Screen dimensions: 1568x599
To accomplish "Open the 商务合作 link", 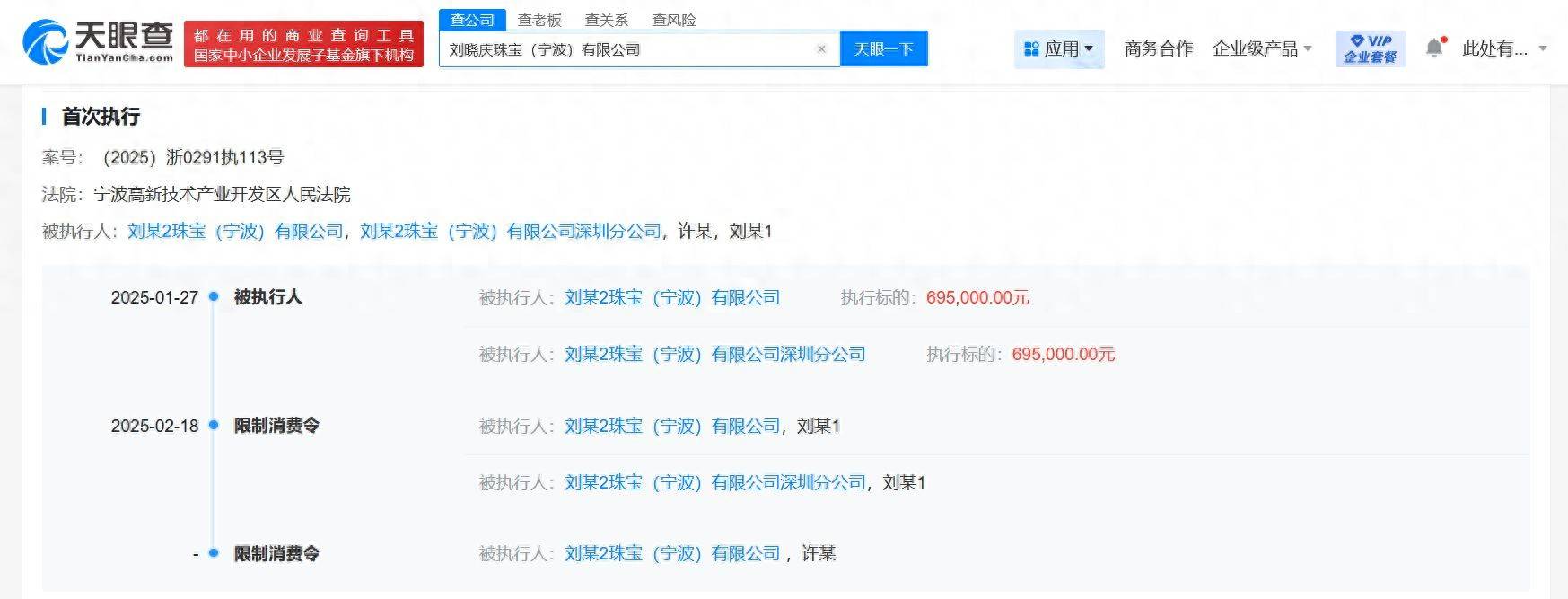I will (x=1159, y=48).
